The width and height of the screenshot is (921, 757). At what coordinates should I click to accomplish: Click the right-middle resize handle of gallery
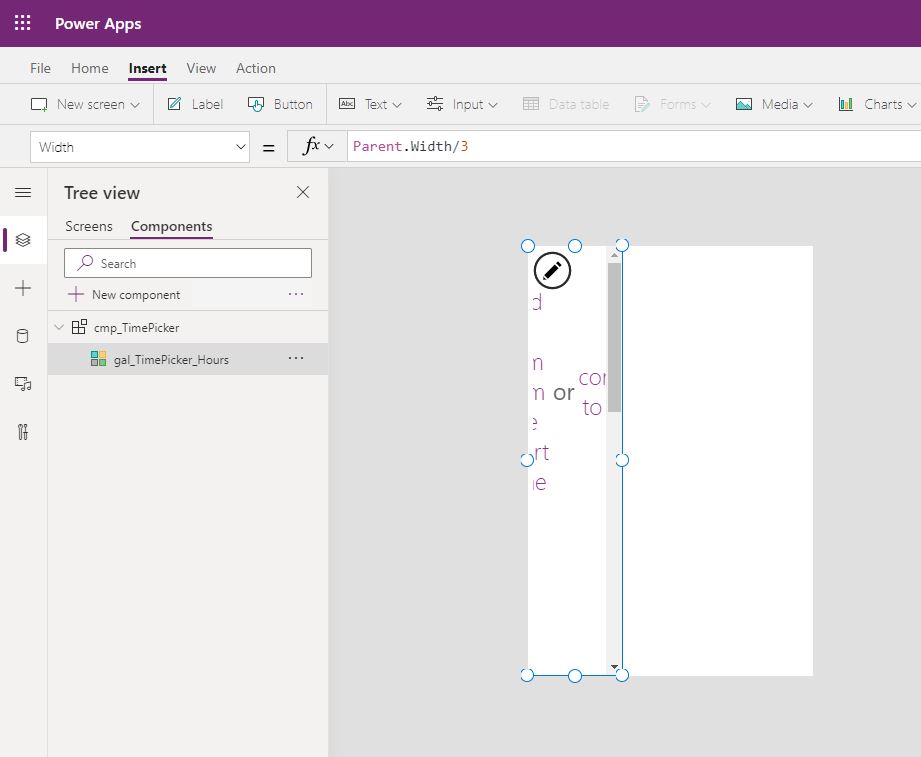coord(622,460)
